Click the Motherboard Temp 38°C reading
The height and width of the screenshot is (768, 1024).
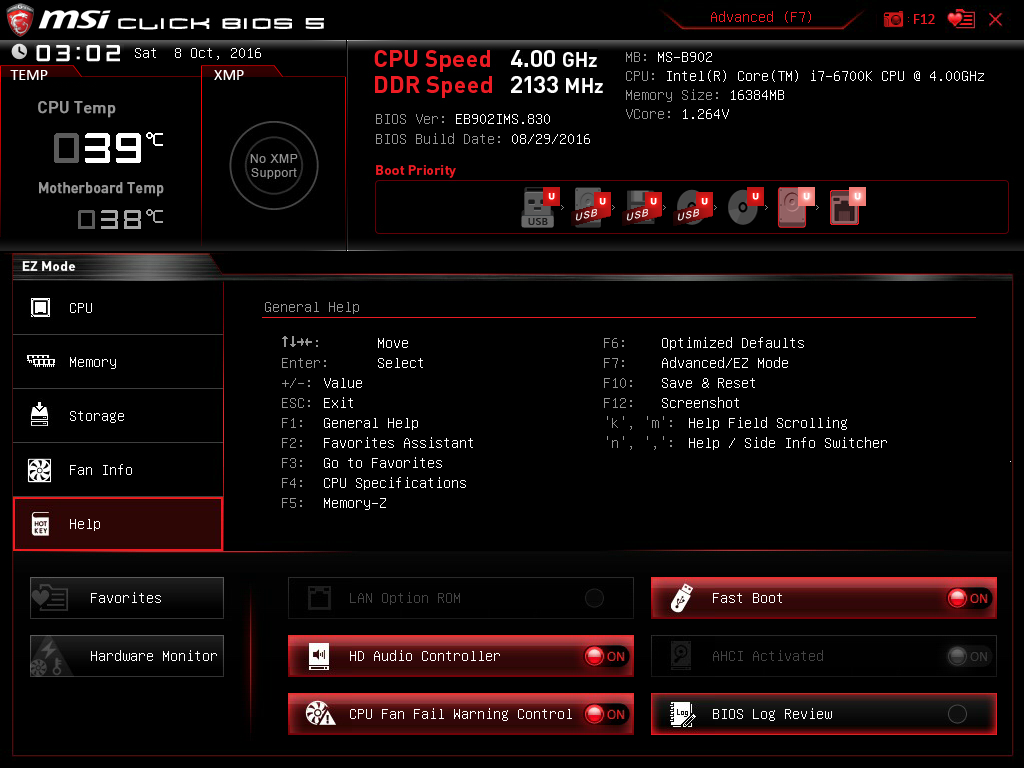click(x=120, y=218)
